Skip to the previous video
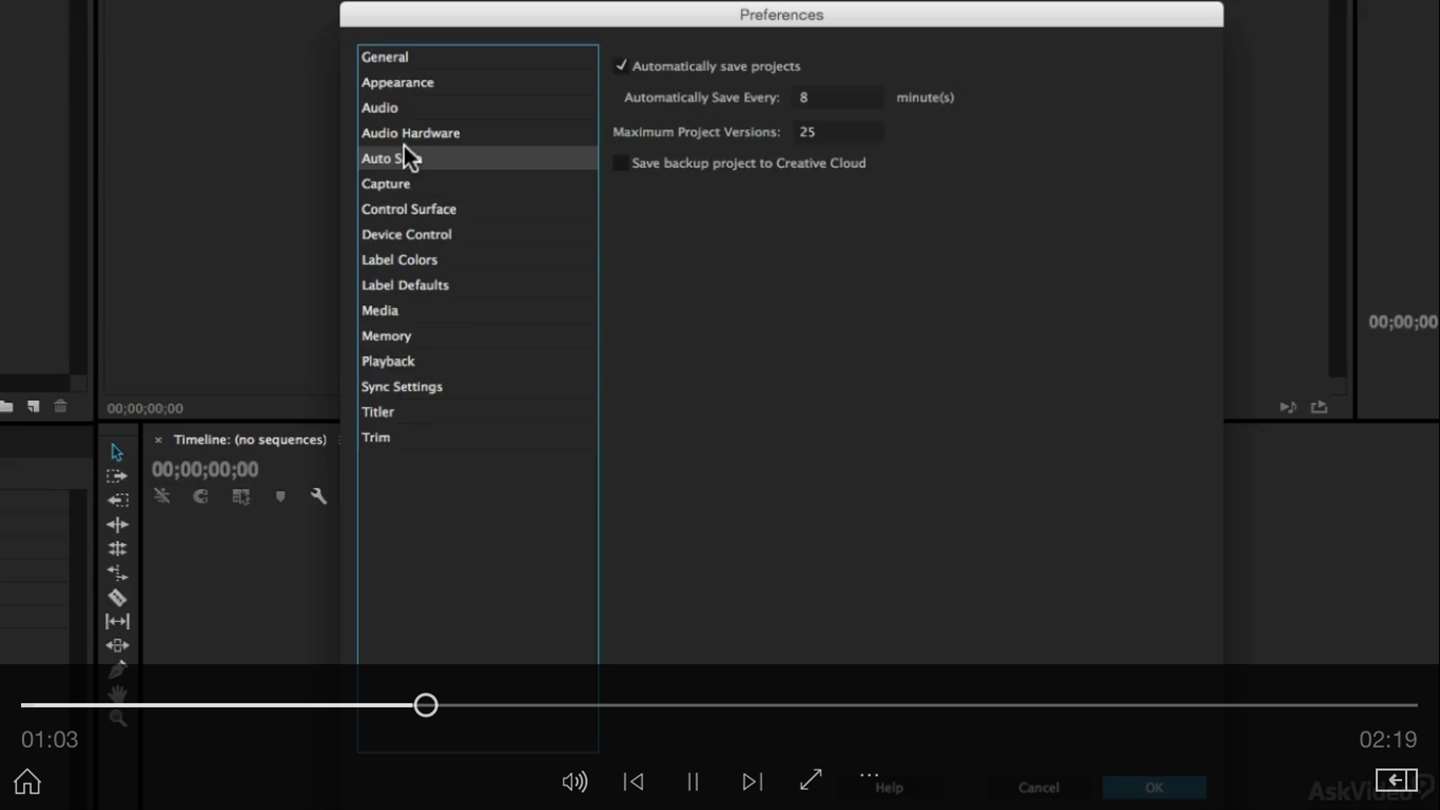The height and width of the screenshot is (810, 1440). coord(633,781)
